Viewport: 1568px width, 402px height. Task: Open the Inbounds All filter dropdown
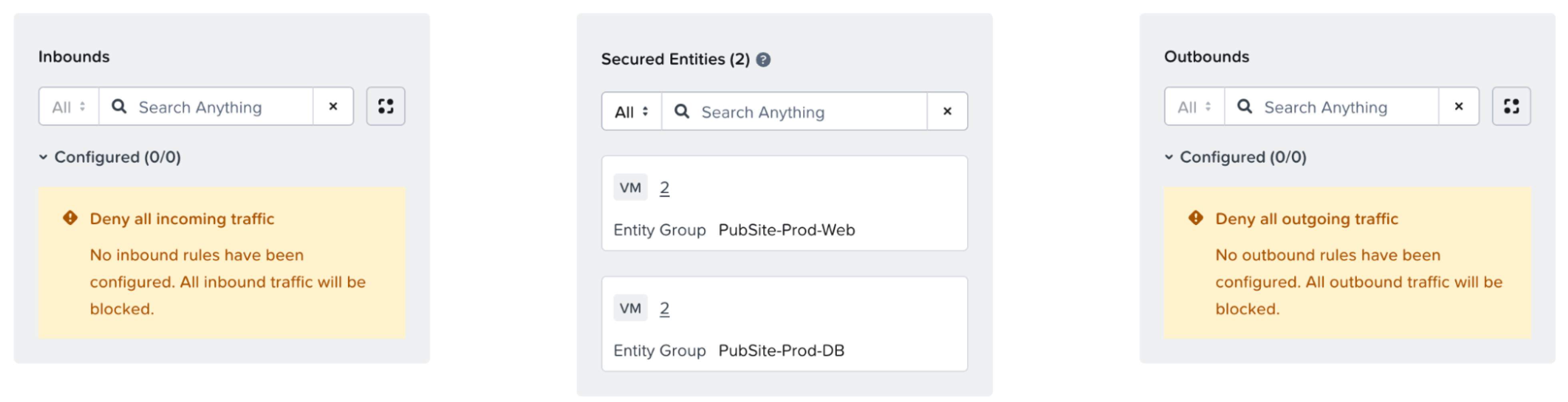(x=69, y=107)
